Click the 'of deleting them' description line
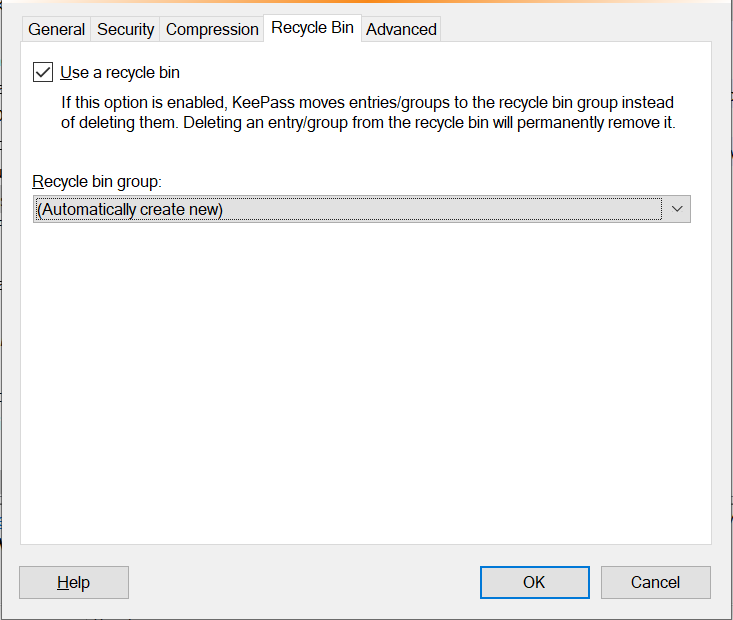Image resolution: width=733 pixels, height=620 pixels. pos(368,123)
